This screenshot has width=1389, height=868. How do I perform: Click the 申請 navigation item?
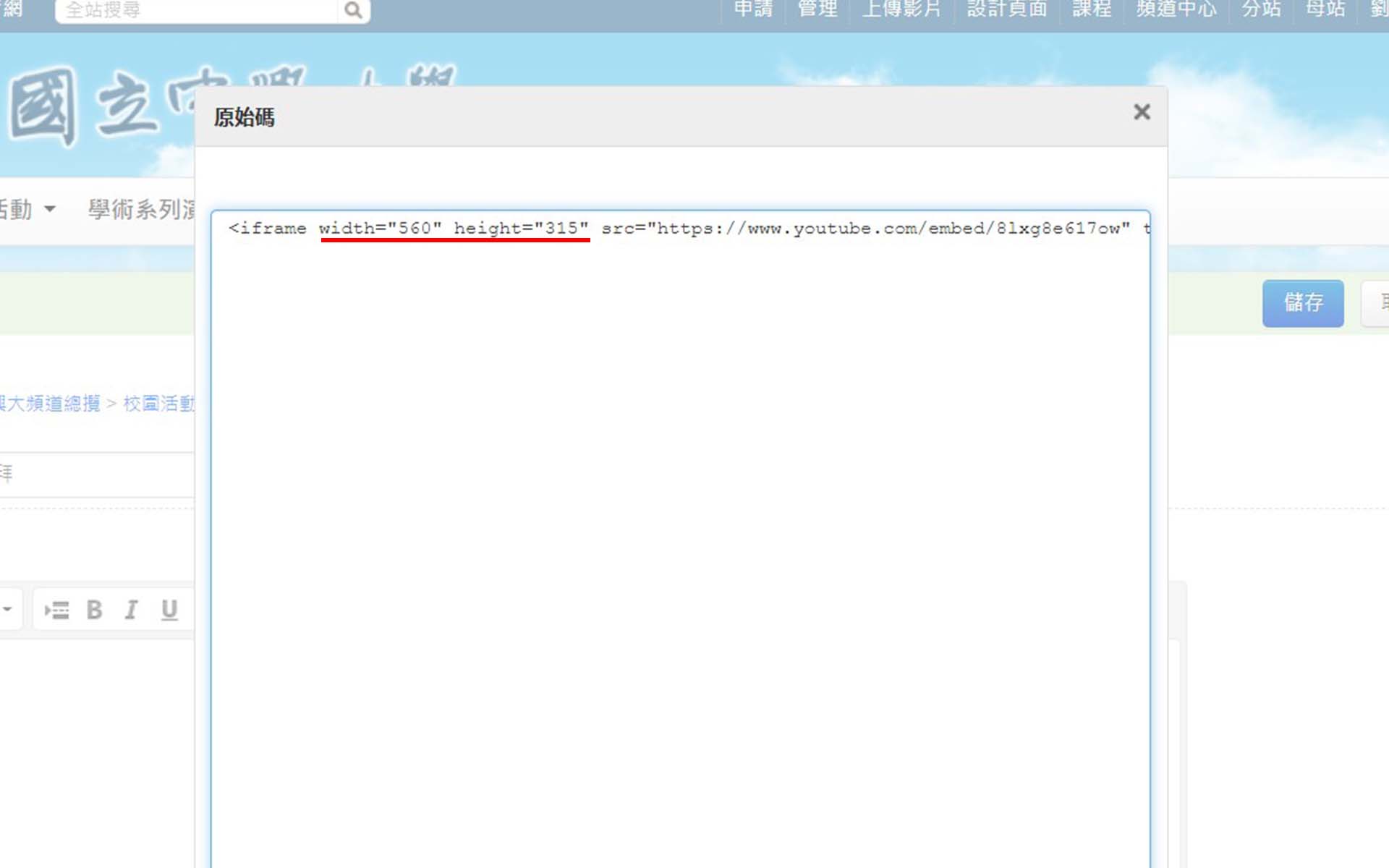[x=753, y=9]
